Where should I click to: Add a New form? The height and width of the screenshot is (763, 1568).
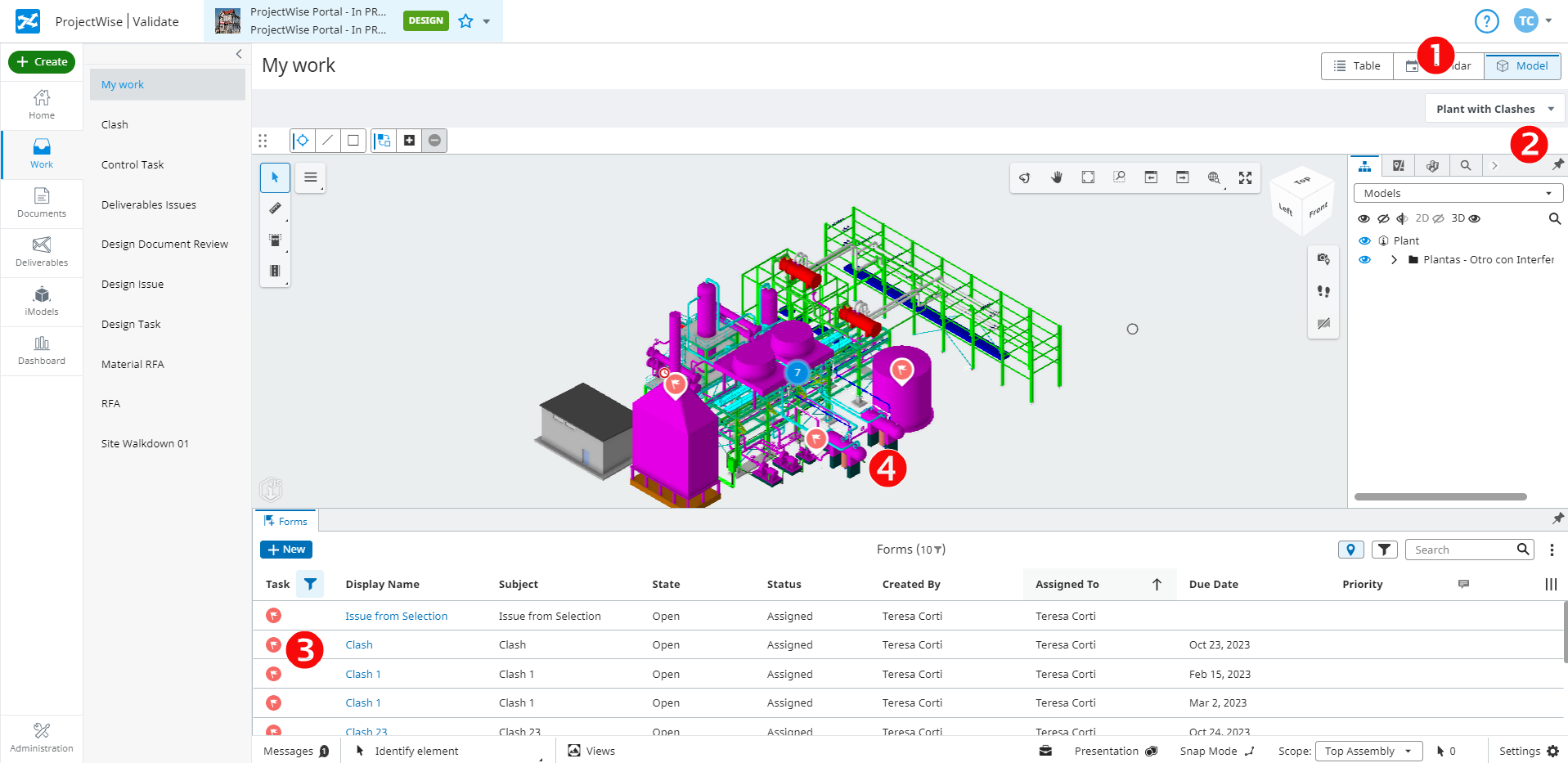286,550
